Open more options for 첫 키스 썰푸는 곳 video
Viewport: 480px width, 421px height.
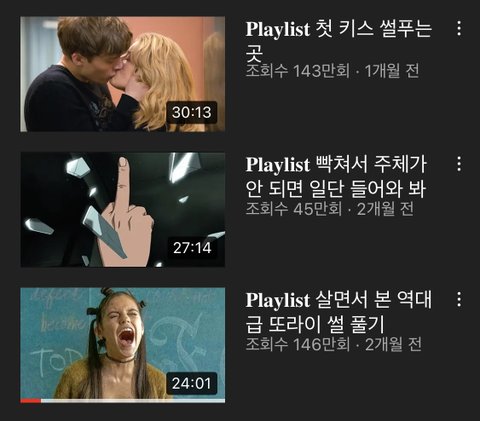[x=459, y=28]
